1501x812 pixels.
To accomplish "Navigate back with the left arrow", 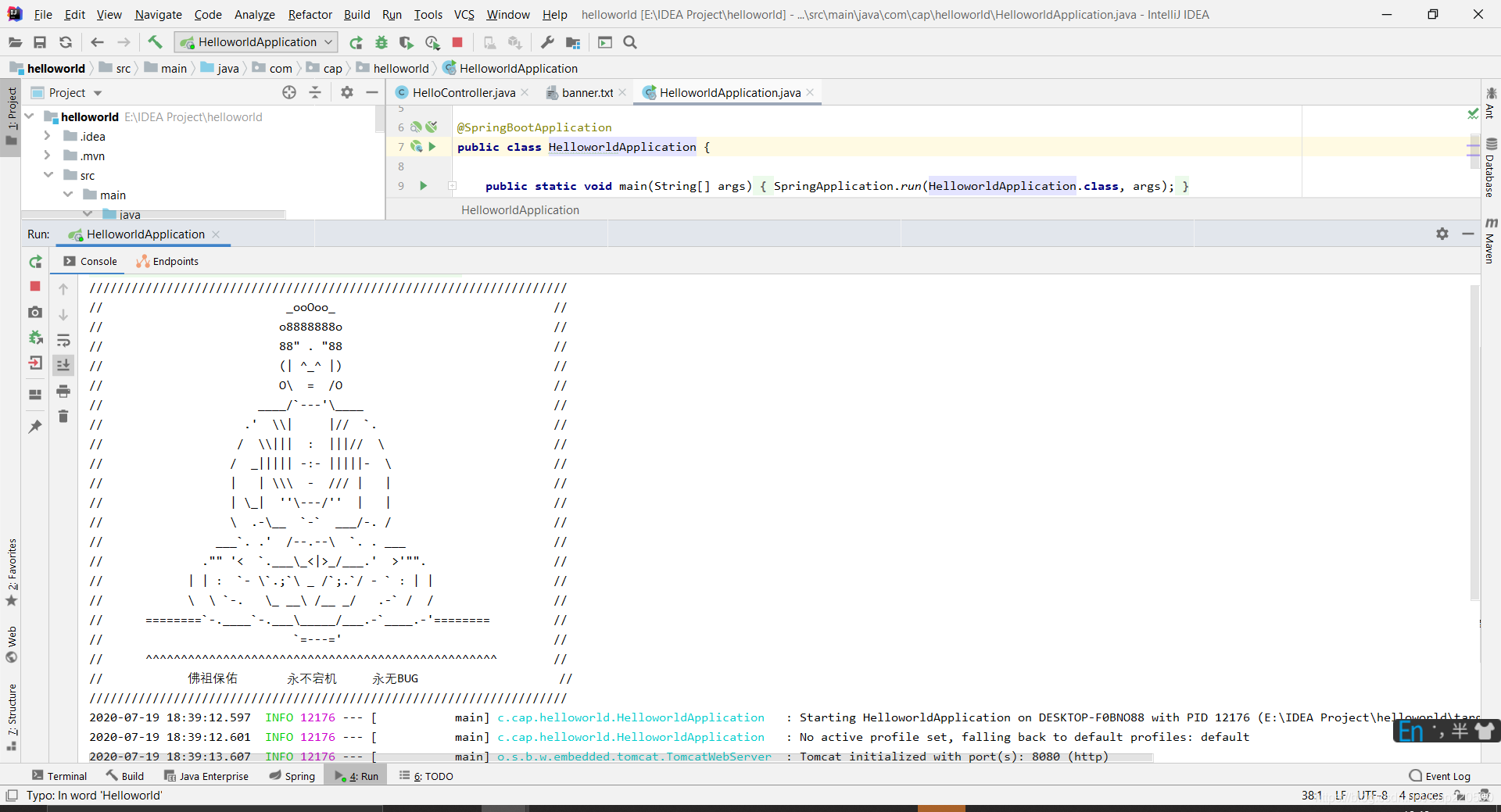I will (x=97, y=42).
